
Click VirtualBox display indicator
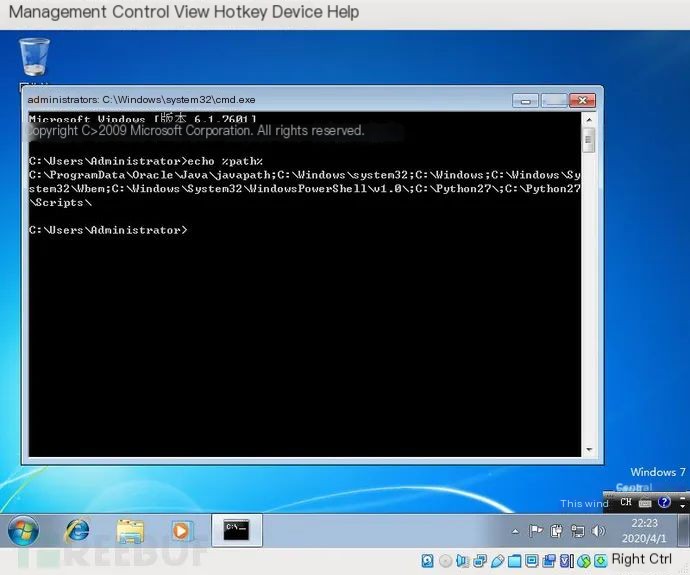[532, 561]
